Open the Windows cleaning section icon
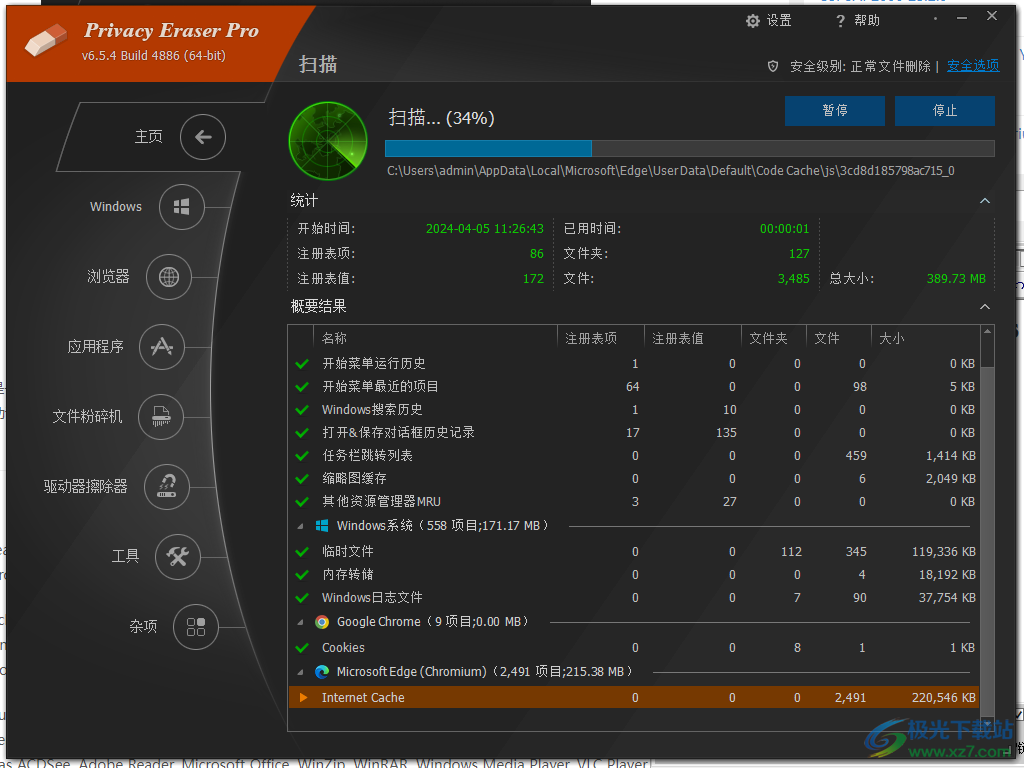 click(180, 207)
